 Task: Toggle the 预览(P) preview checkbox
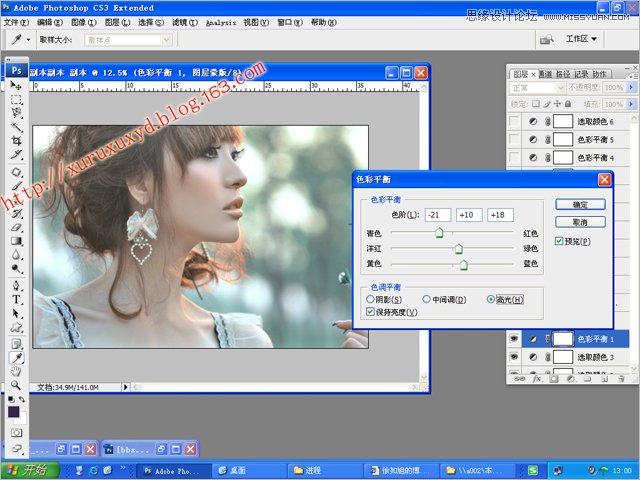click(x=559, y=241)
